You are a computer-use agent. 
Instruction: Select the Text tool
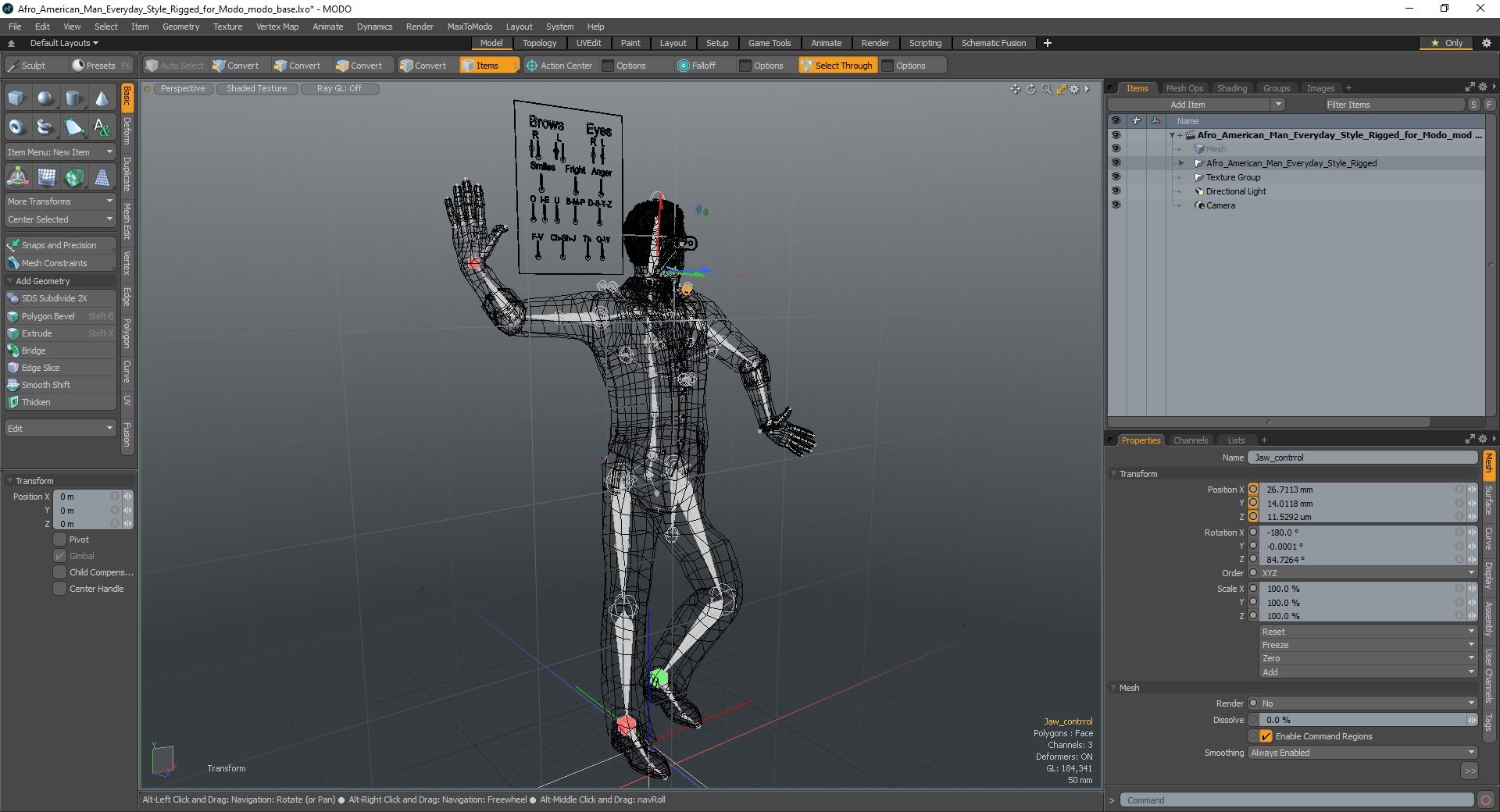pos(102,126)
